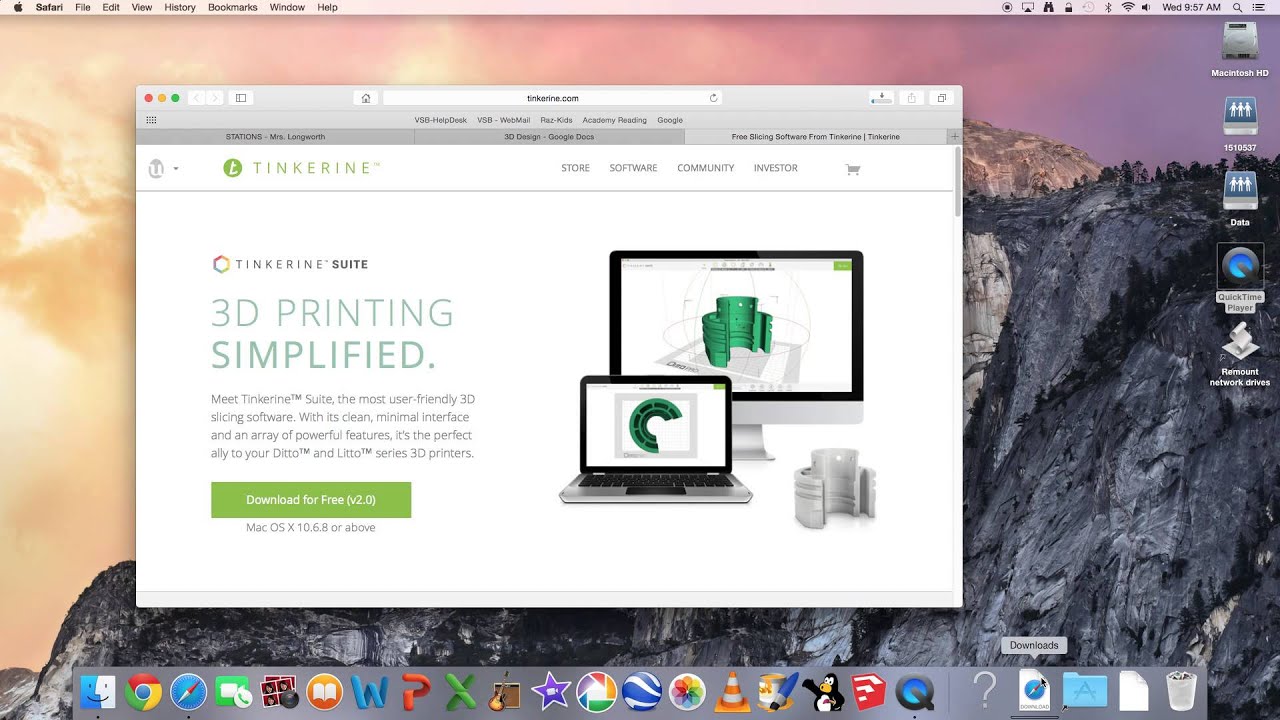Image resolution: width=1280 pixels, height=720 pixels.
Task: Open the History menu
Action: [180, 7]
